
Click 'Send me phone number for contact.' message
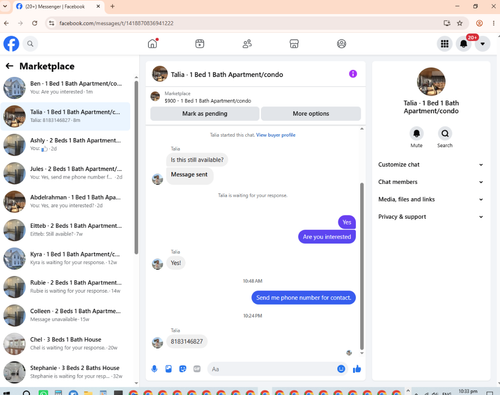(303, 298)
